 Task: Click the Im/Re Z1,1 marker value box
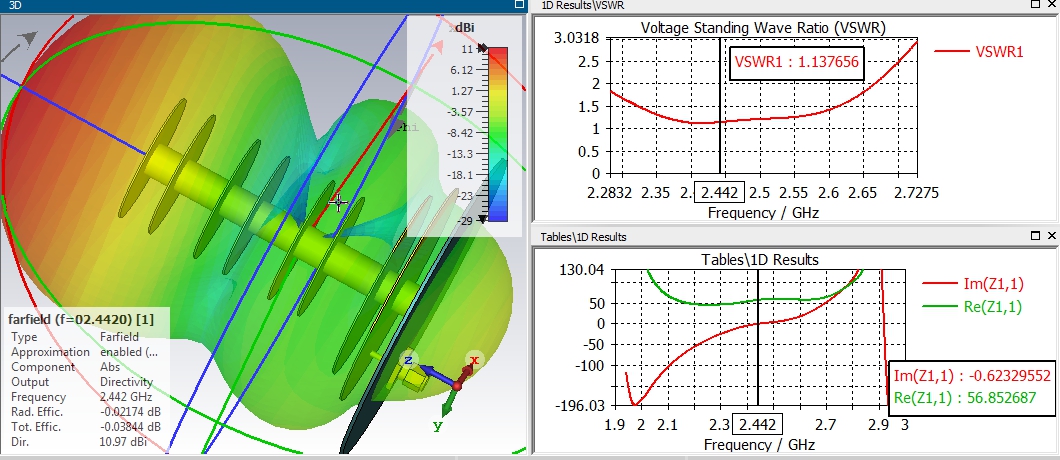972,386
